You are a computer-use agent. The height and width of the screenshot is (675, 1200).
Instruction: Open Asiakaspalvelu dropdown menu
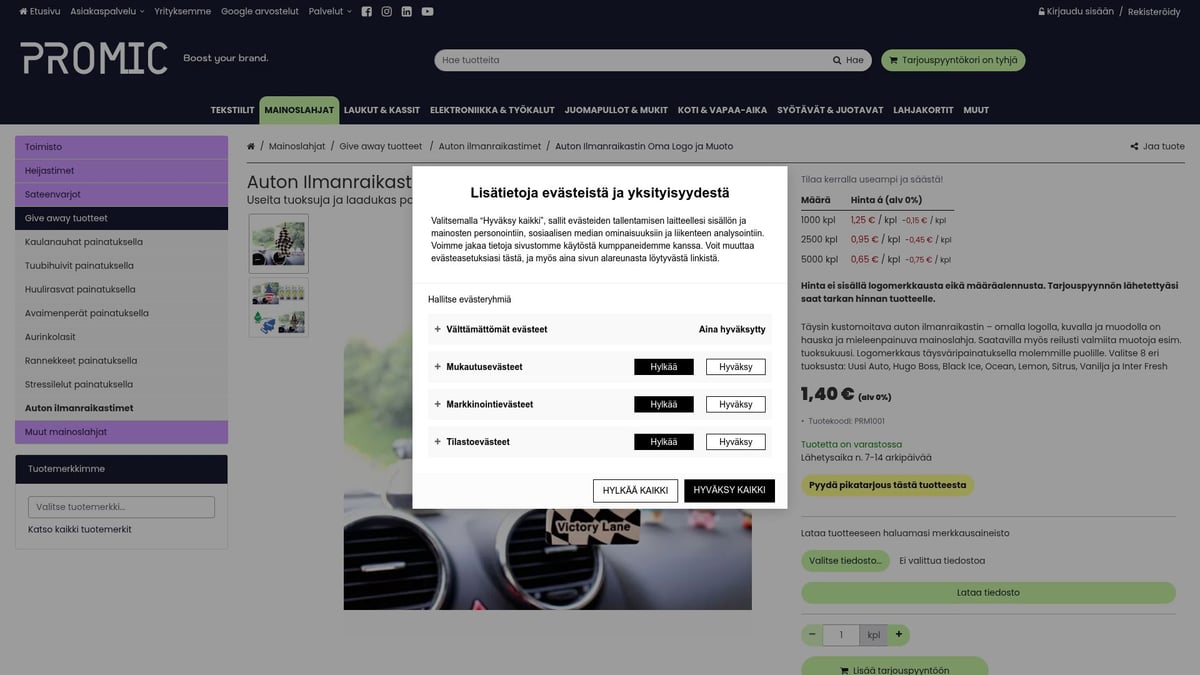109,11
